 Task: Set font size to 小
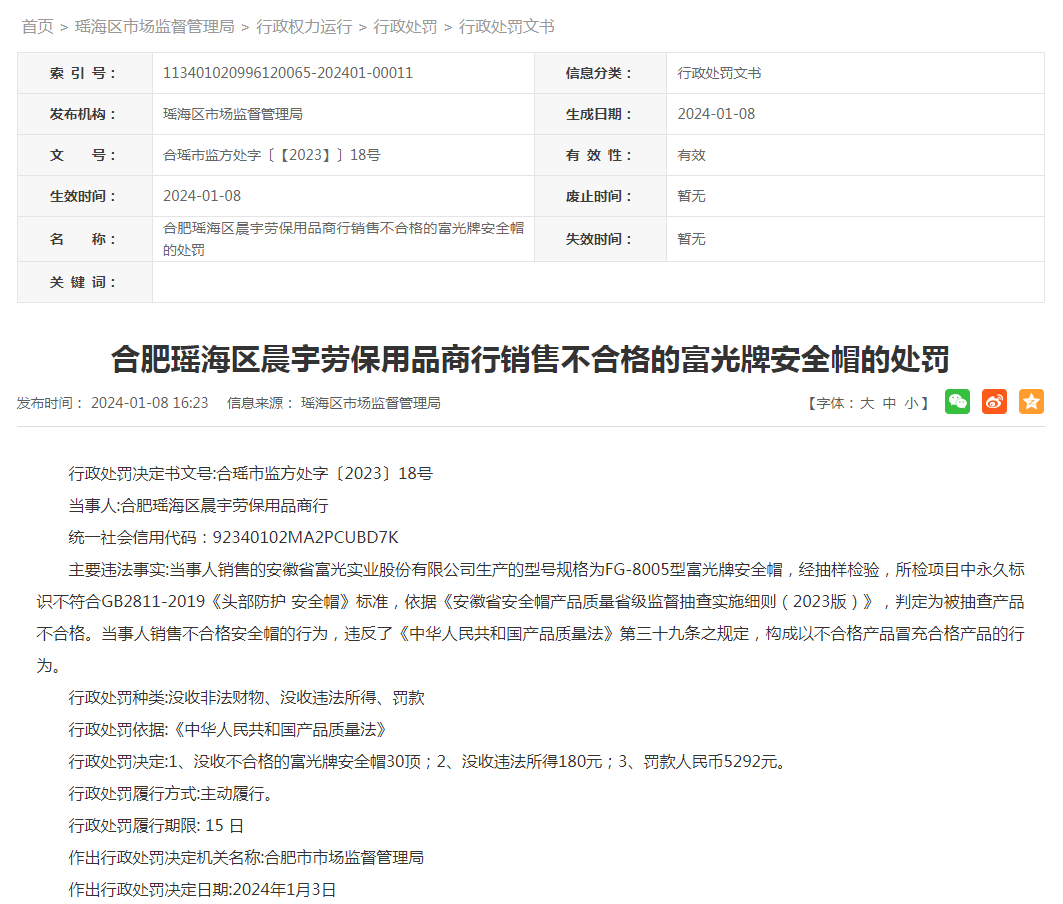[x=911, y=404]
